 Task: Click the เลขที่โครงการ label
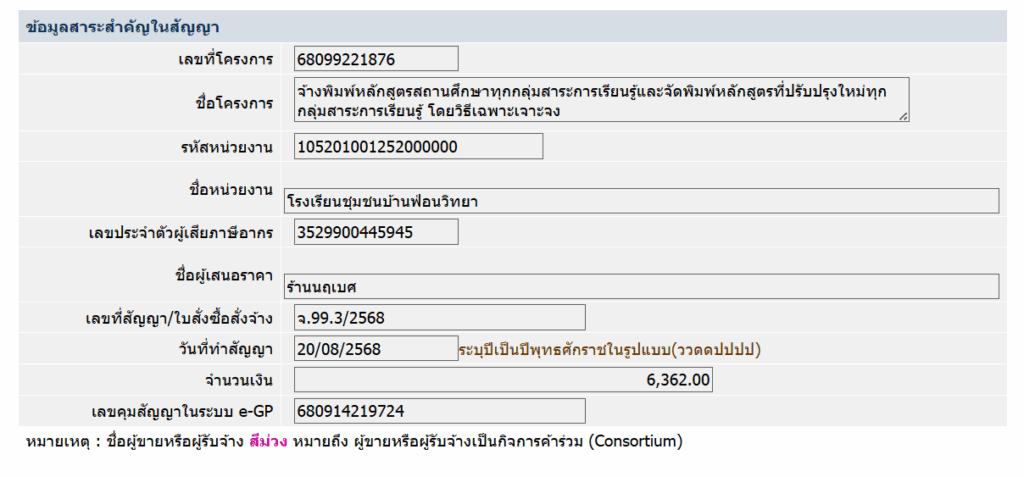(225, 59)
